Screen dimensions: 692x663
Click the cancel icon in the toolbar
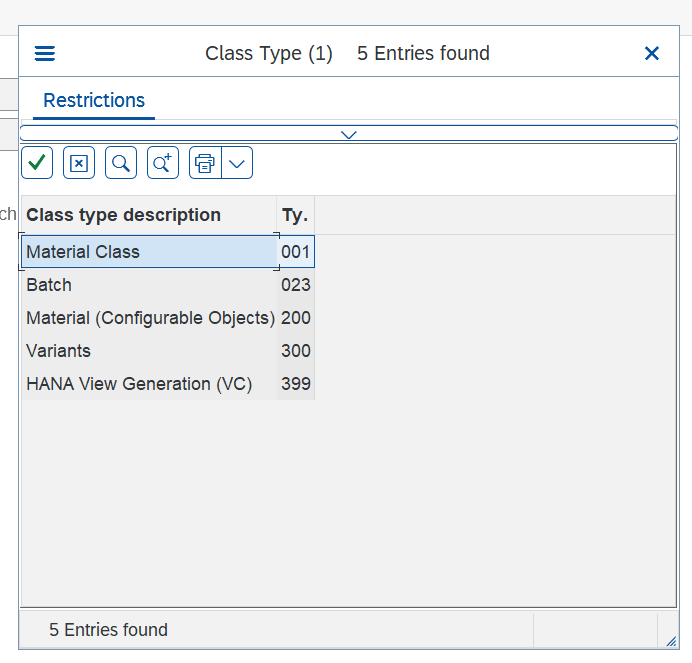[79, 162]
